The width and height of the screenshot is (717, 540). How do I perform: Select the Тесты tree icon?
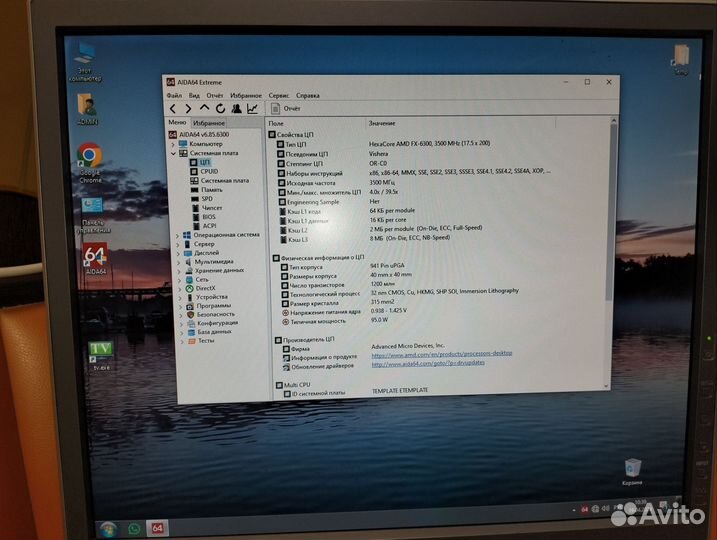tap(192, 341)
